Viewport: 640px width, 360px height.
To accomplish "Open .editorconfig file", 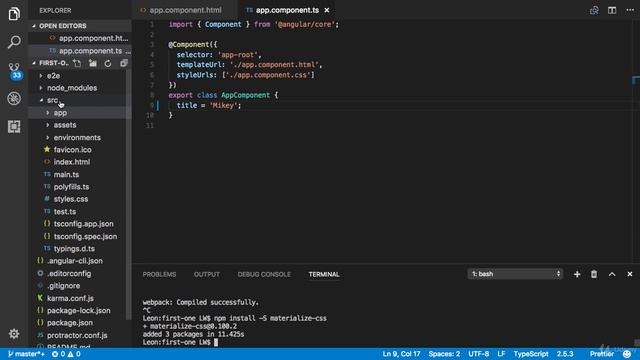I will click(69, 273).
